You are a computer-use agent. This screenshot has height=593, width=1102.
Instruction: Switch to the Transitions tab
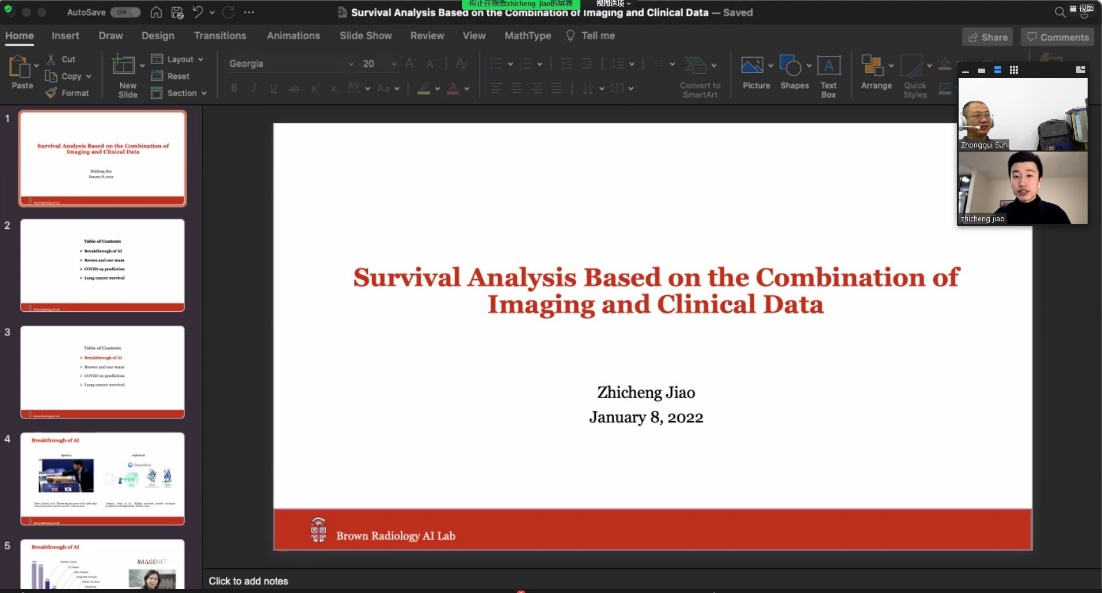pyautogui.click(x=220, y=36)
